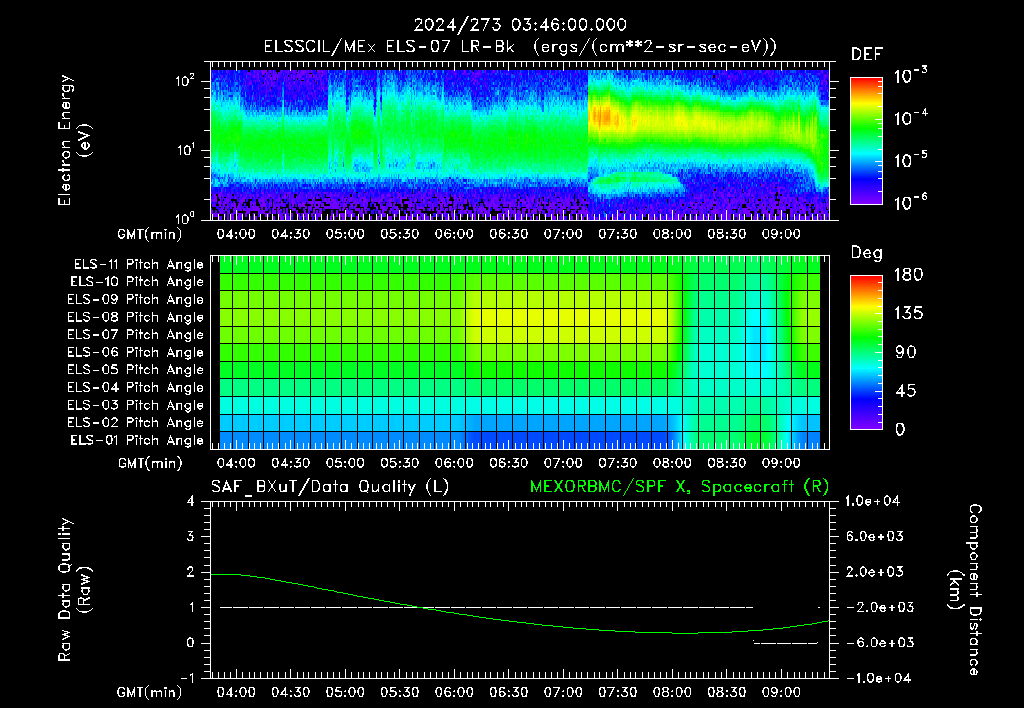The height and width of the screenshot is (708, 1024).
Task: Click the 10^-6 value on DEF colorbar
Action: point(910,202)
